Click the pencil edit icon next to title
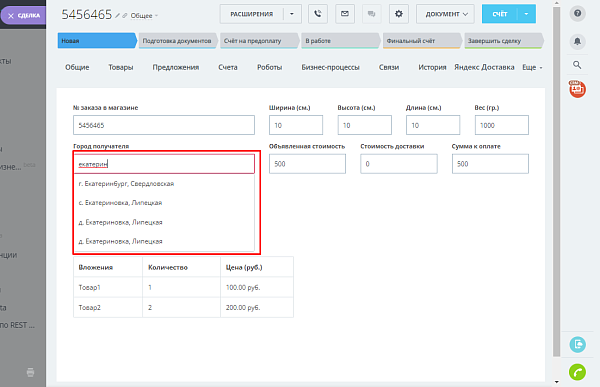600x387 pixels. 117,16
